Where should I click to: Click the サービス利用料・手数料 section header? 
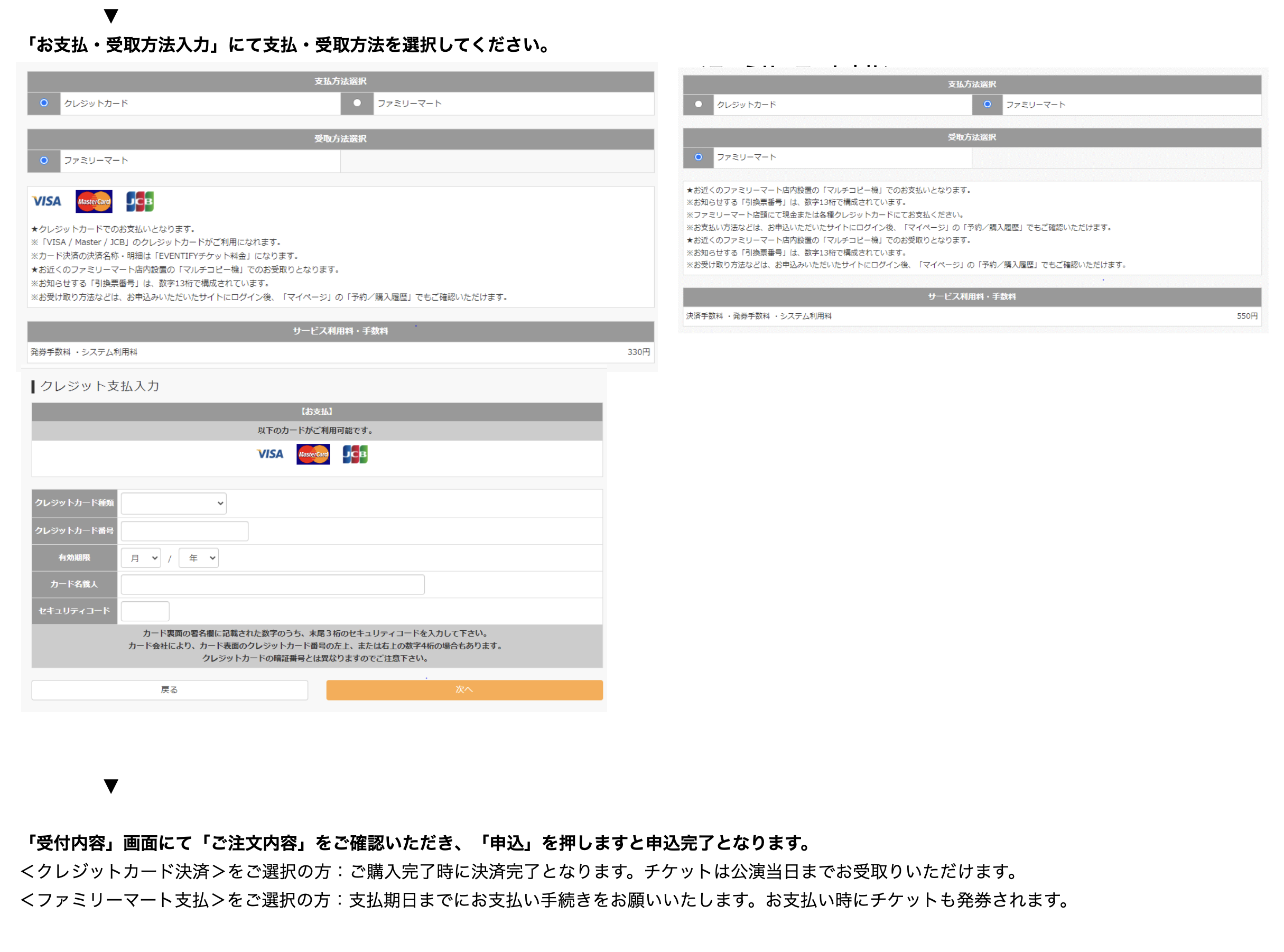coord(341,332)
